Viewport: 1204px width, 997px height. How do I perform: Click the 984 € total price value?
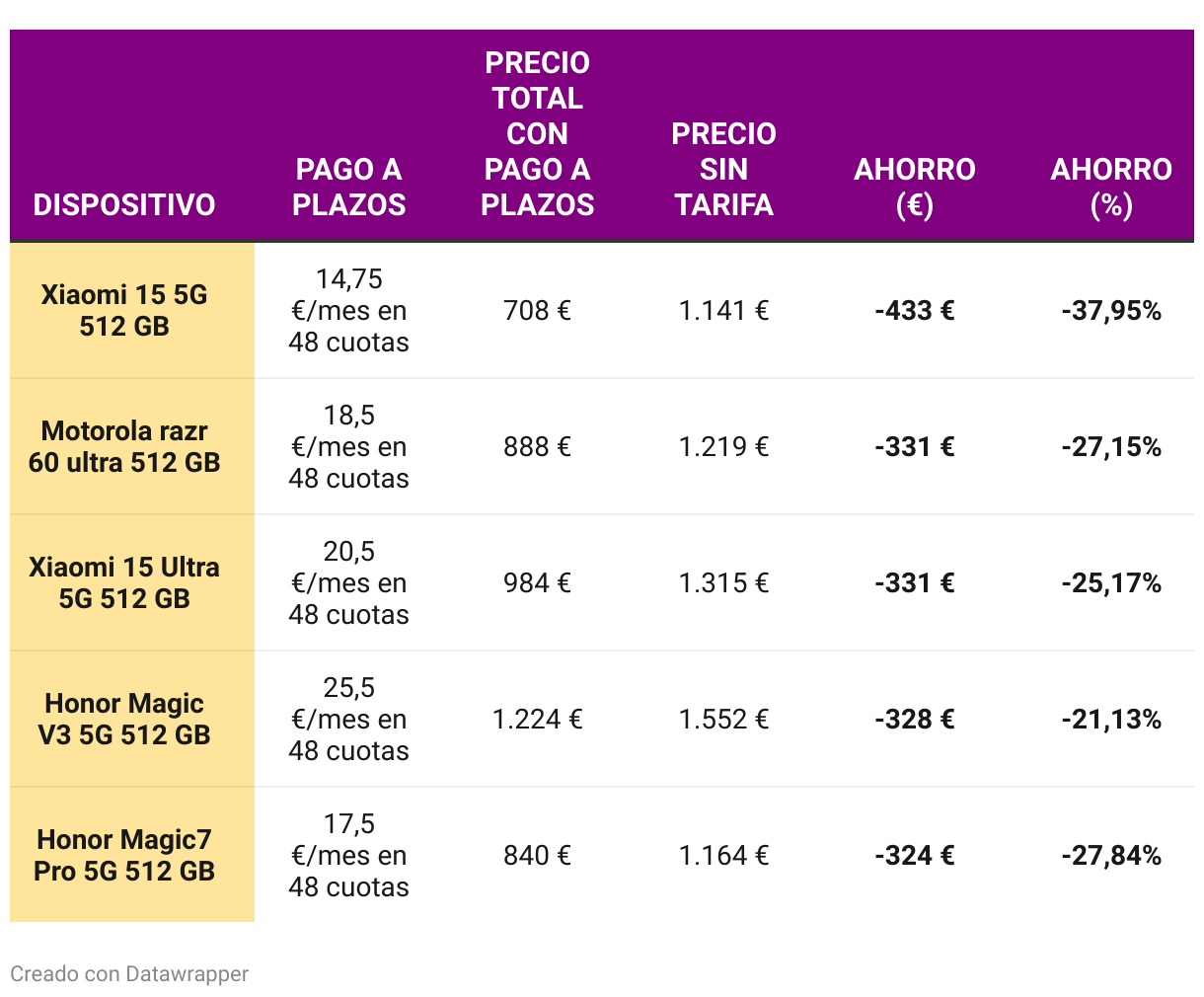[537, 582]
